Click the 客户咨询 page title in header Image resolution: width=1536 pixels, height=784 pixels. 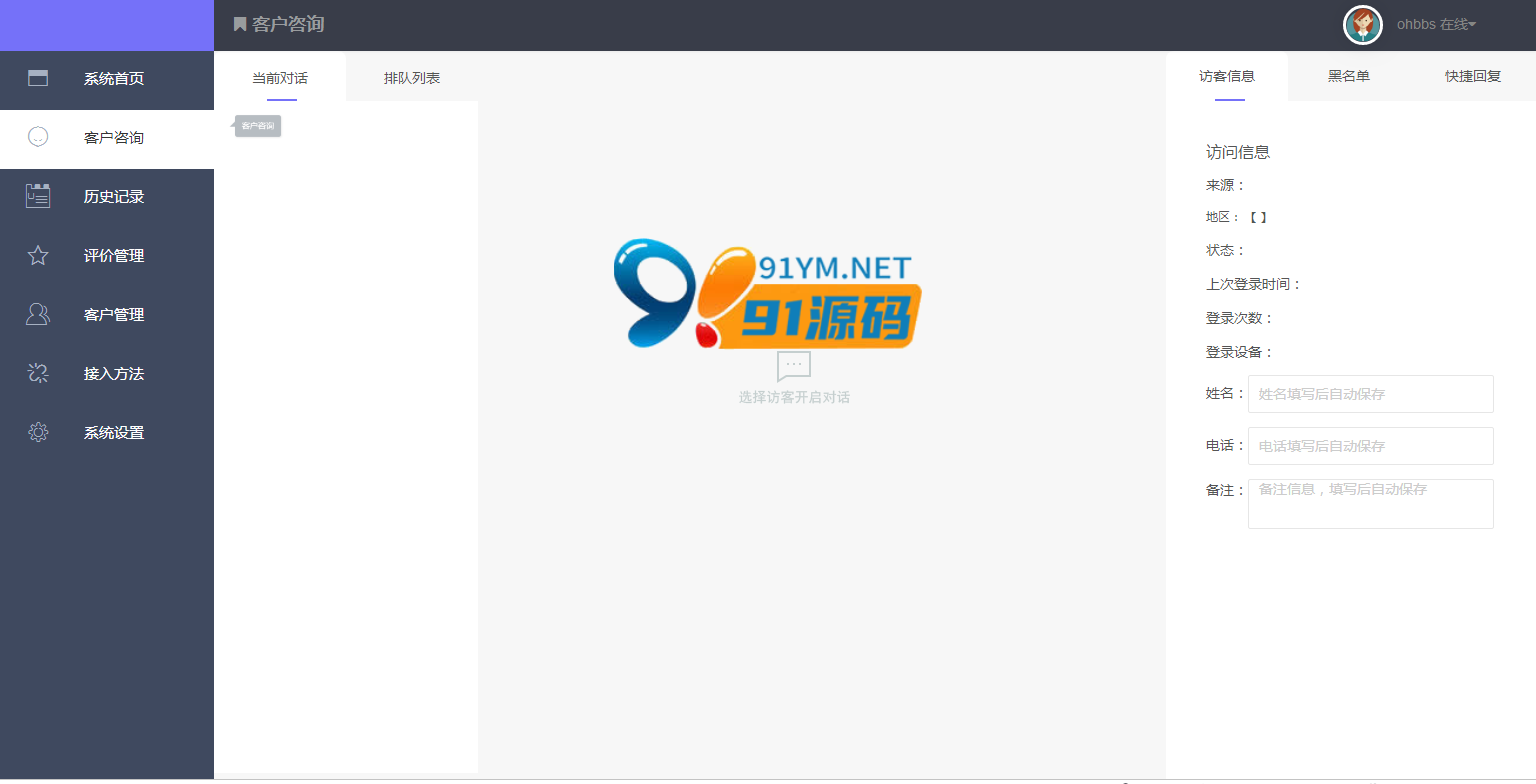[288, 24]
